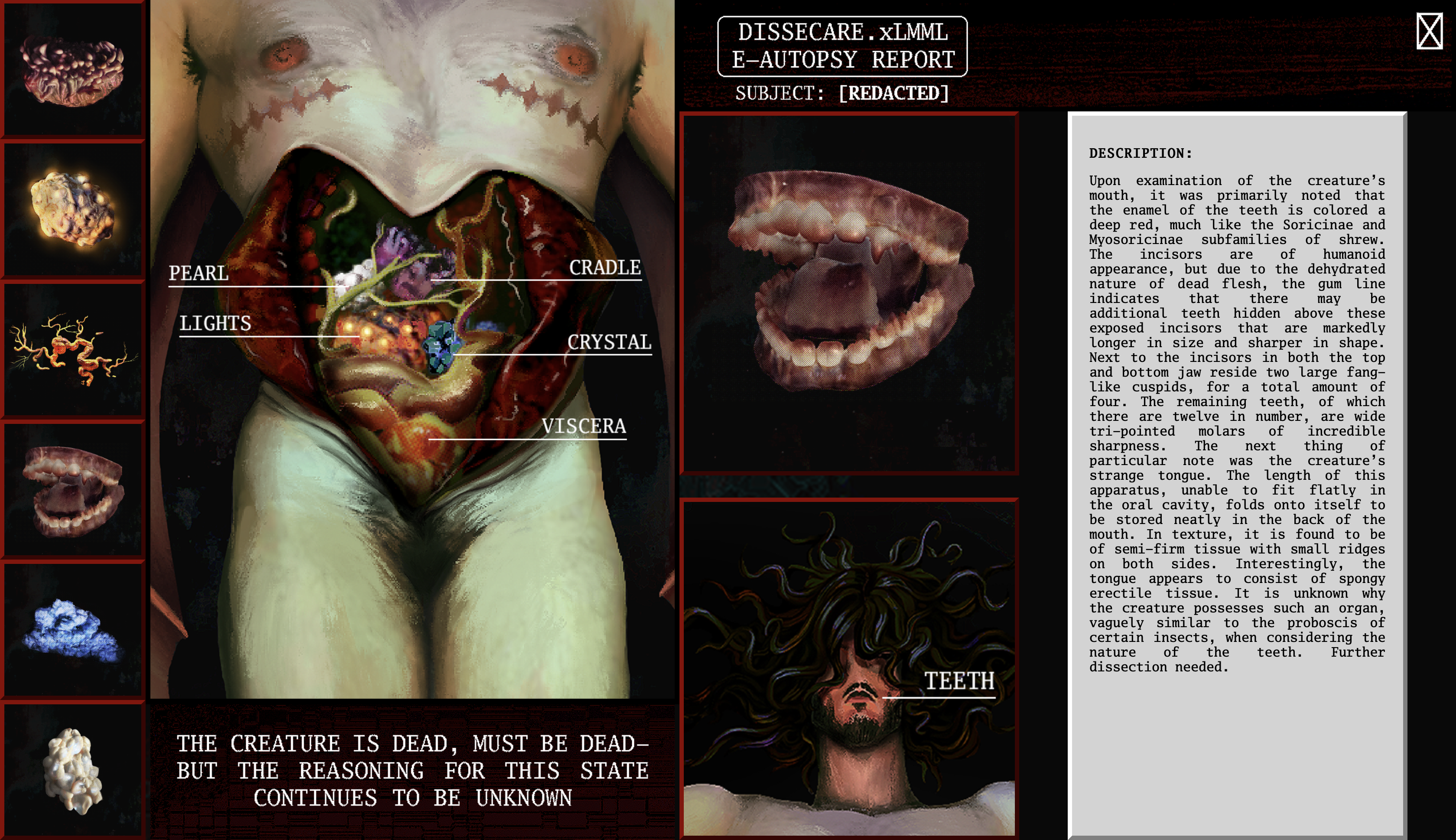Viewport: 1456px width, 840px height.
Task: Select the CRYSTAL organ label
Action: tap(609, 342)
